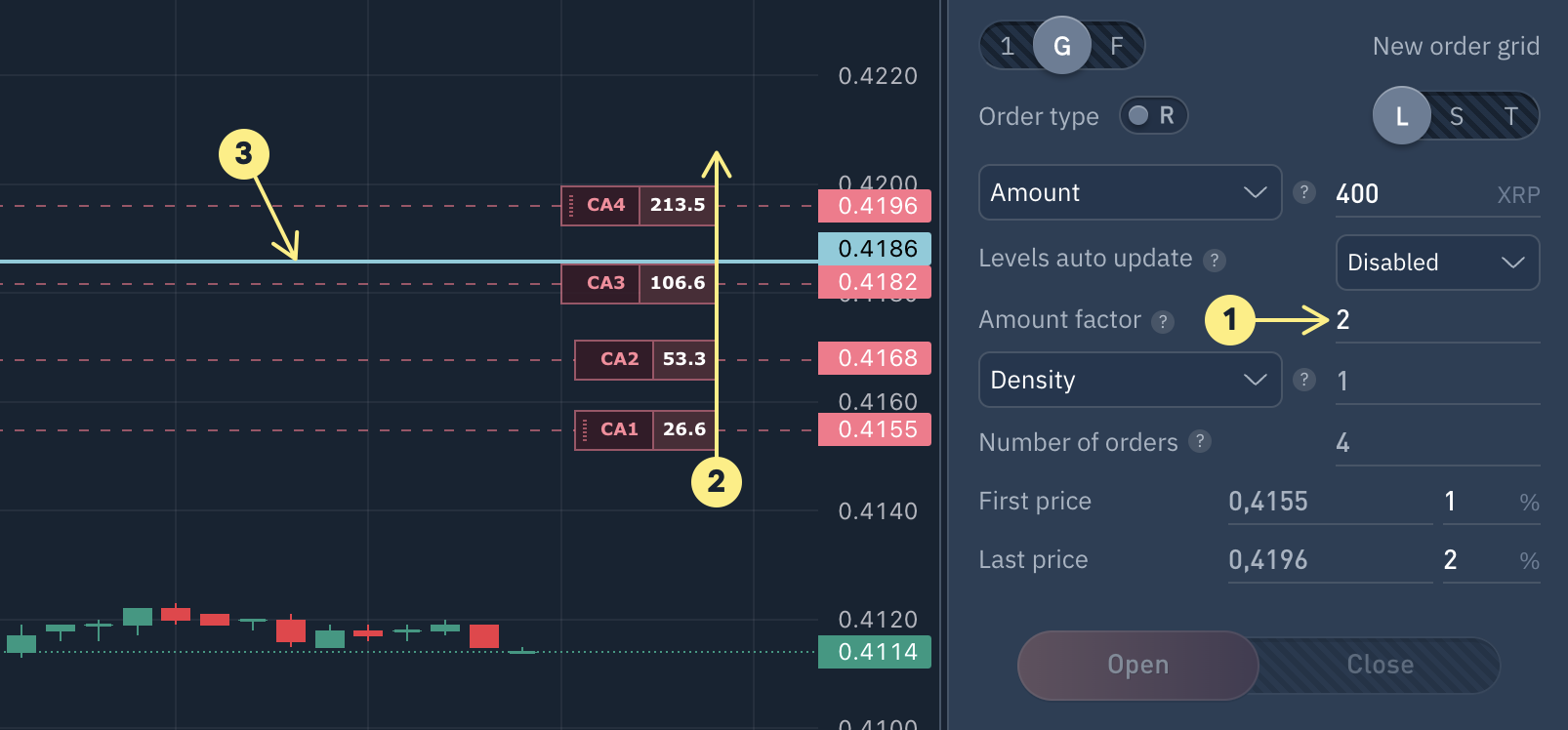Screen dimensions: 1568x730
Task: Switch to the F tab
Action: [1116, 46]
